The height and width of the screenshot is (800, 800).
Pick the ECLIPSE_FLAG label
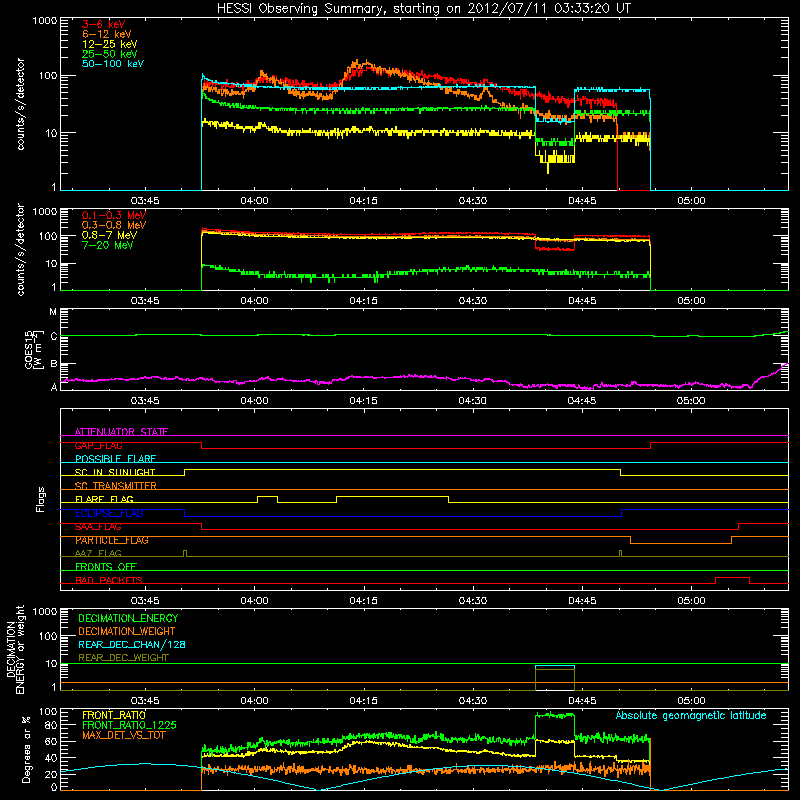coord(109,513)
